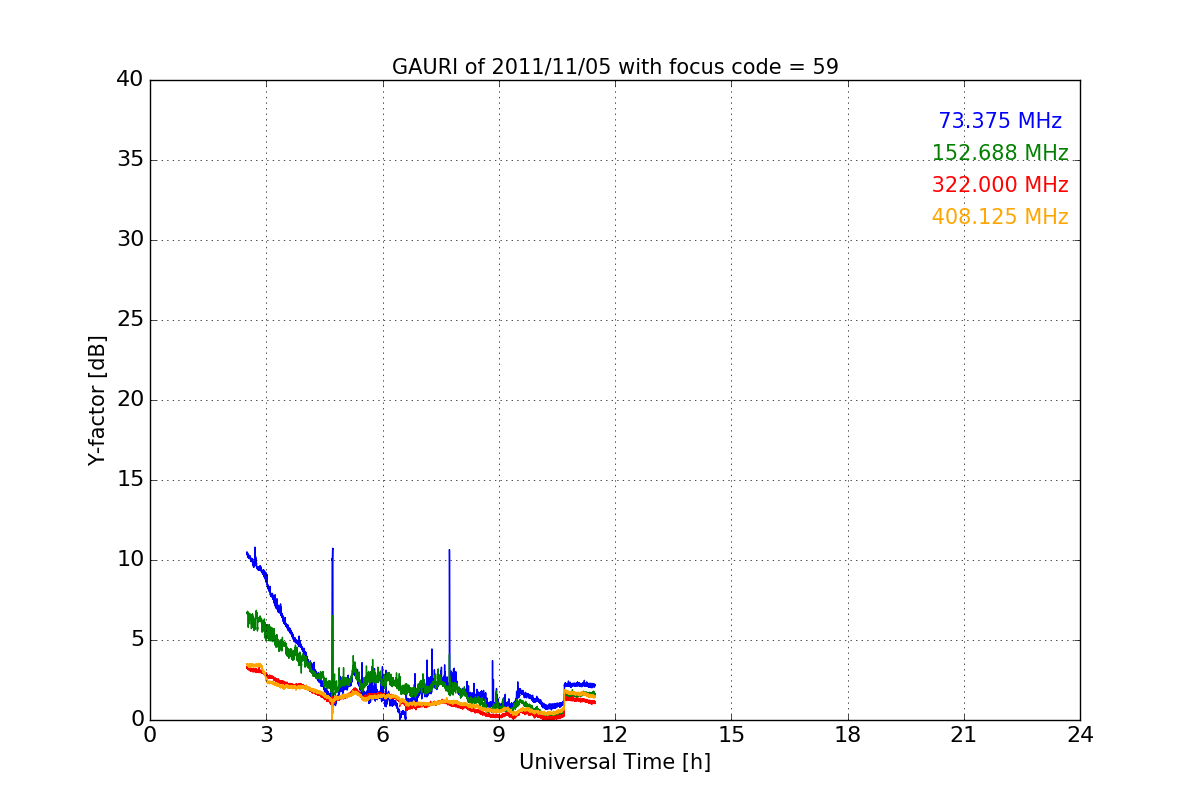Click the x-axis tick label 15

[732, 734]
